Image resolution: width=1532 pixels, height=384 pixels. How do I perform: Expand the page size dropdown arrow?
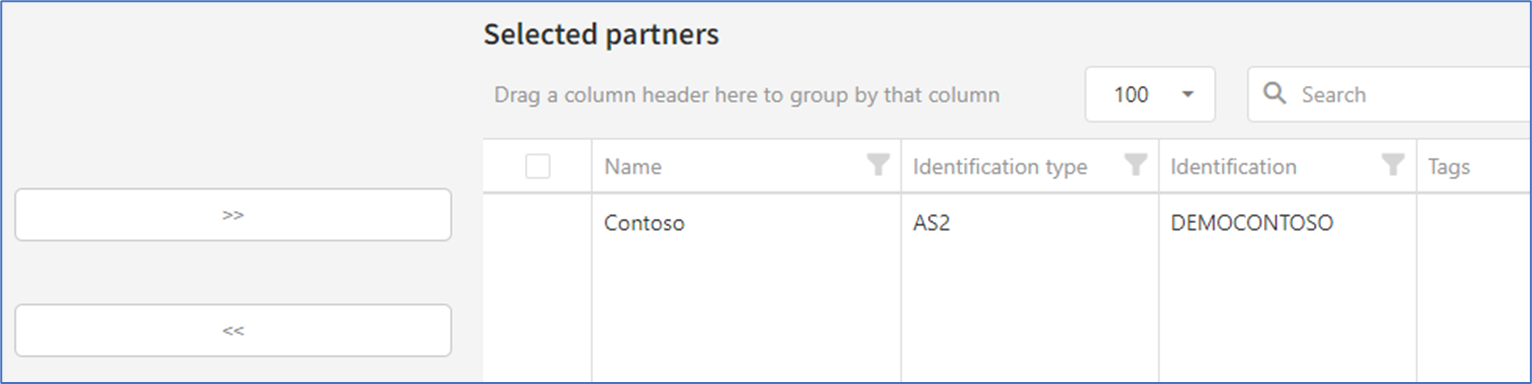1188,95
